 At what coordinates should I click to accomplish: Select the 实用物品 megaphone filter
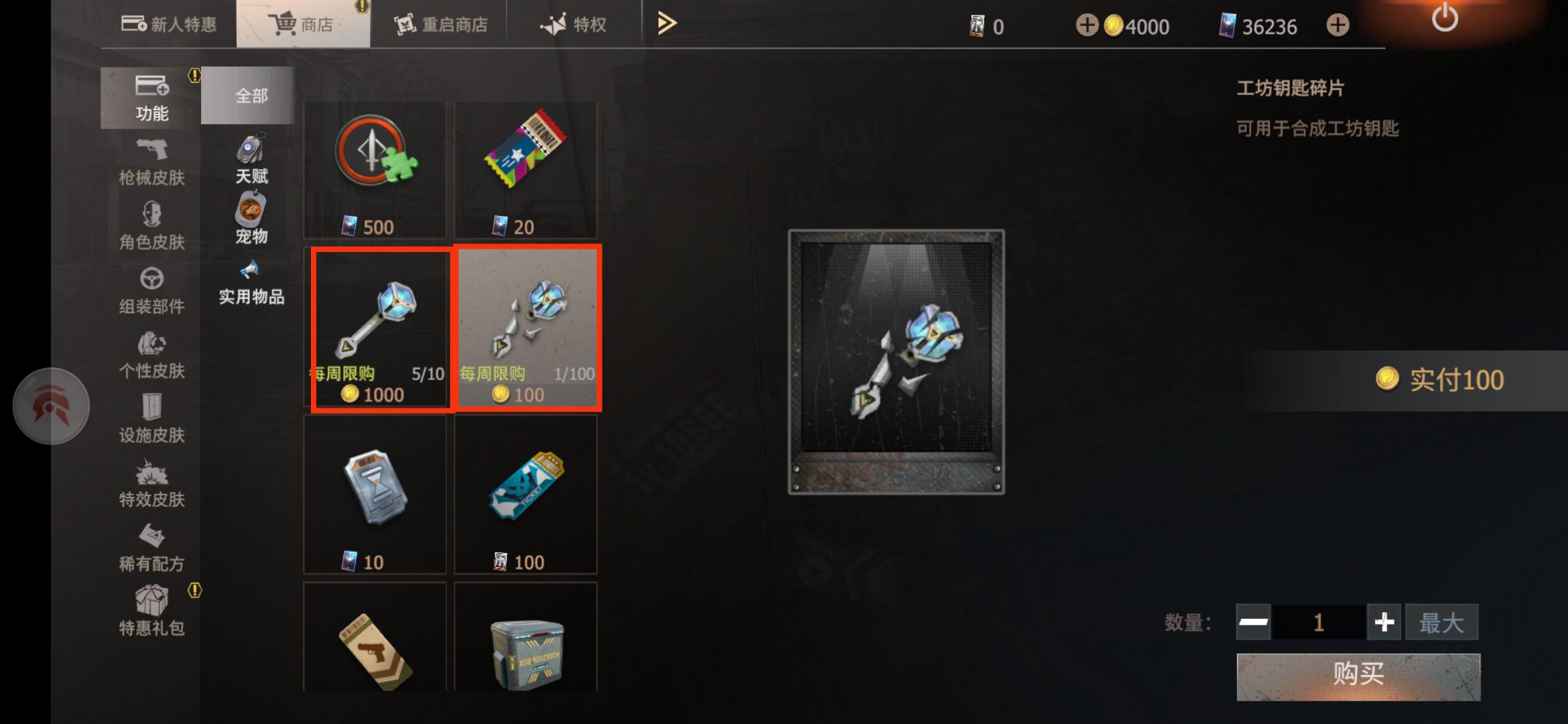click(251, 283)
